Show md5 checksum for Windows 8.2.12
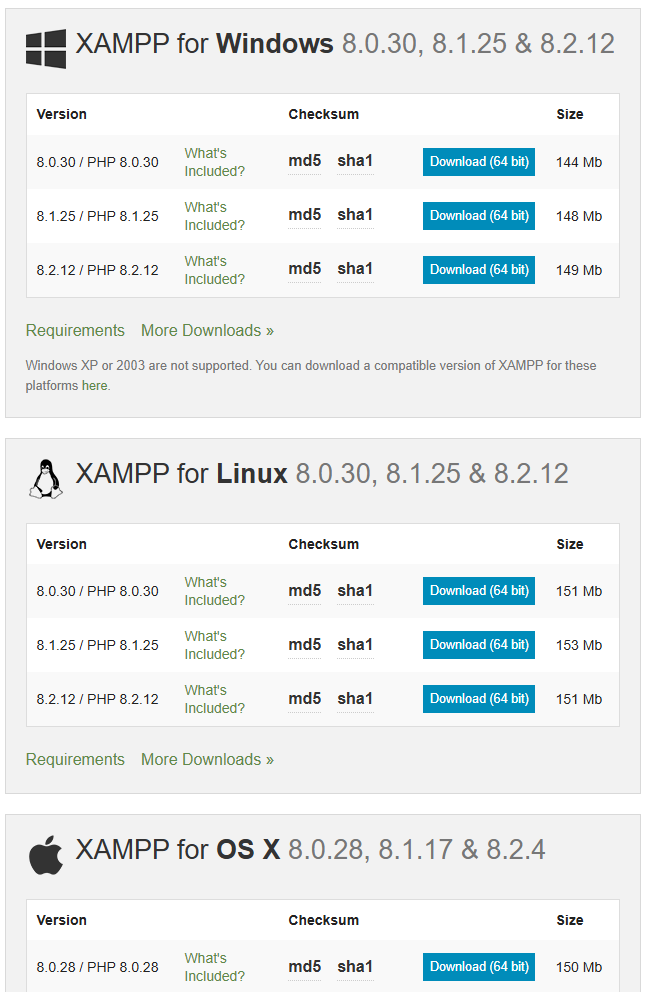 click(x=304, y=269)
